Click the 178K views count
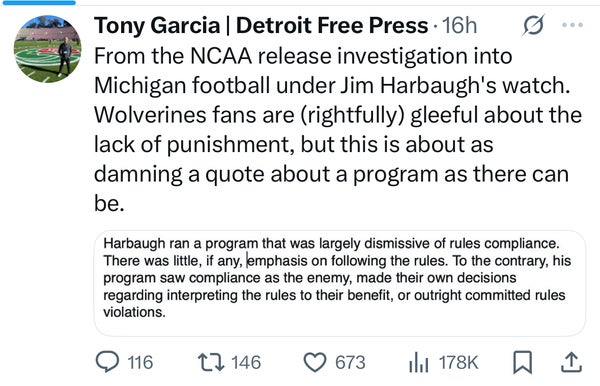This screenshot has width=600, height=386. tap(458, 362)
